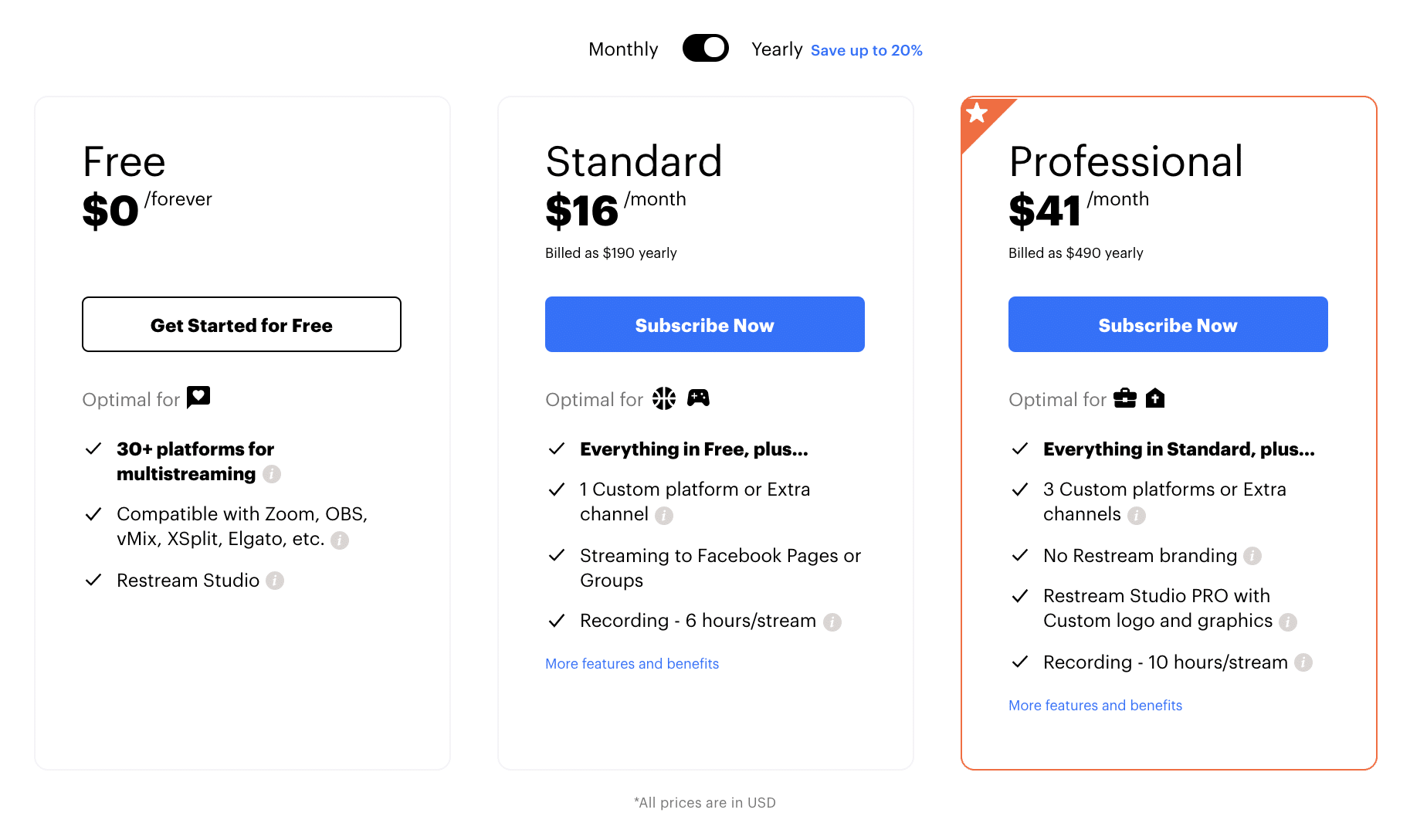This screenshot has width=1410, height=840.
Task: Click the info icon beside multistreaming
Action: [272, 474]
